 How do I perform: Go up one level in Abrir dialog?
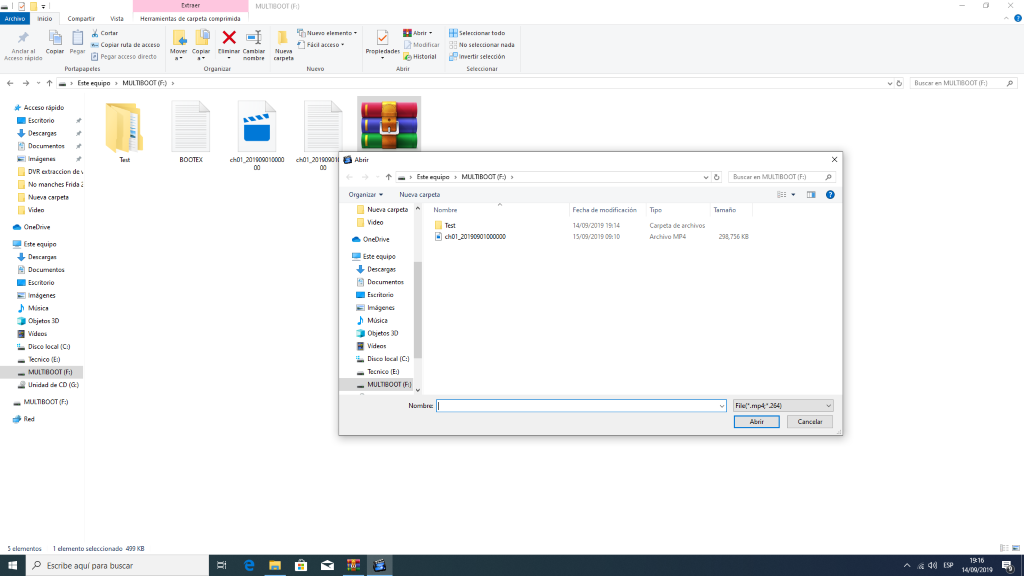pyautogui.click(x=388, y=177)
